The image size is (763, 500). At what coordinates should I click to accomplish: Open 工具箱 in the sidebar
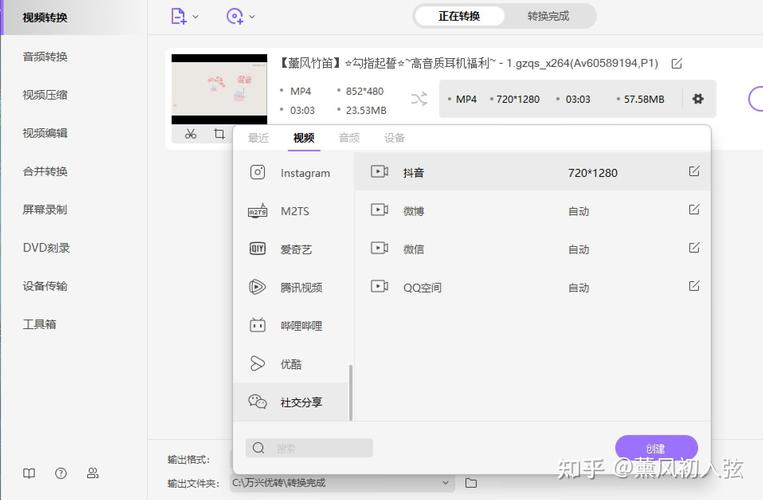coord(39,324)
